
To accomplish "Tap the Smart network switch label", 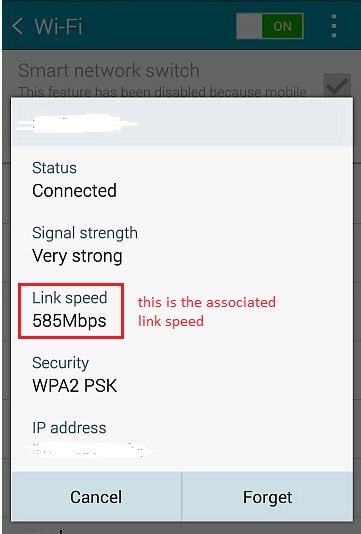I will pos(109,70).
